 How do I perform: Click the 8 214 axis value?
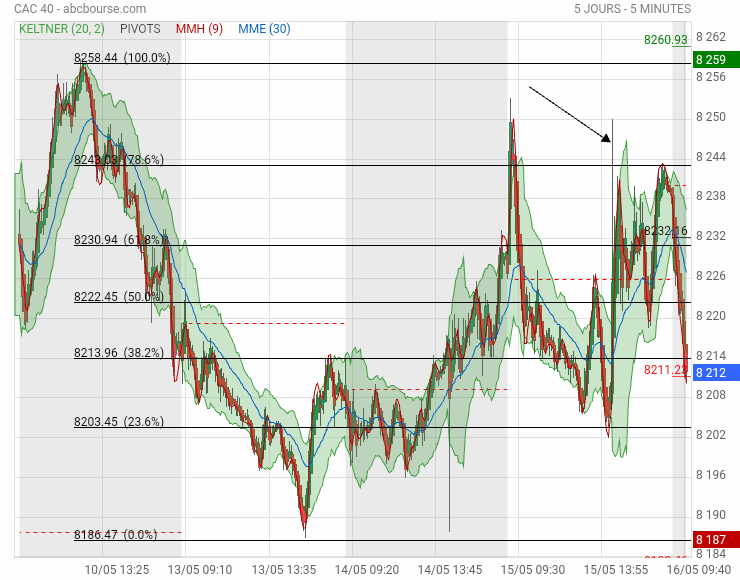(711, 355)
